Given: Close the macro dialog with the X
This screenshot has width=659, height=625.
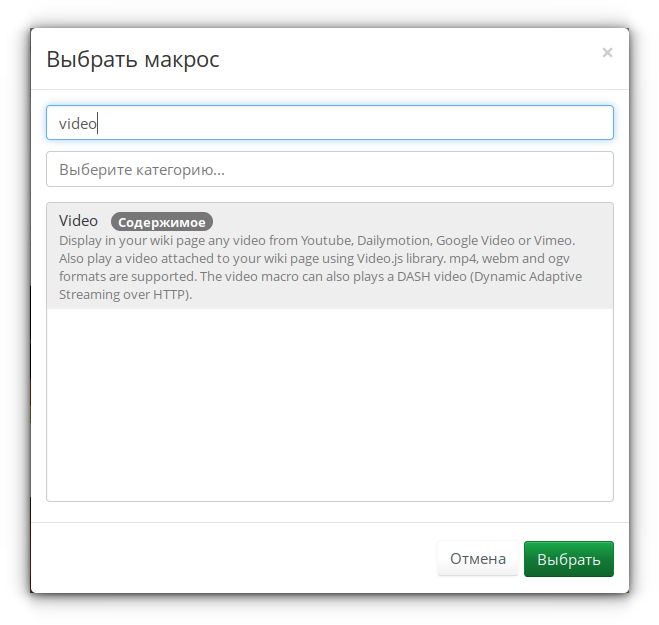Looking at the screenshot, I should coord(607,53).
